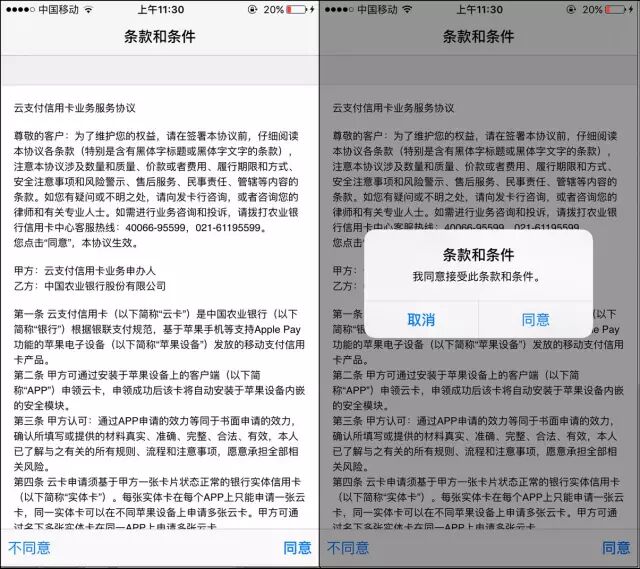Tap the left screen's signal strength dots
This screenshot has width=640, height=569.
pyautogui.click(x=20, y=9)
